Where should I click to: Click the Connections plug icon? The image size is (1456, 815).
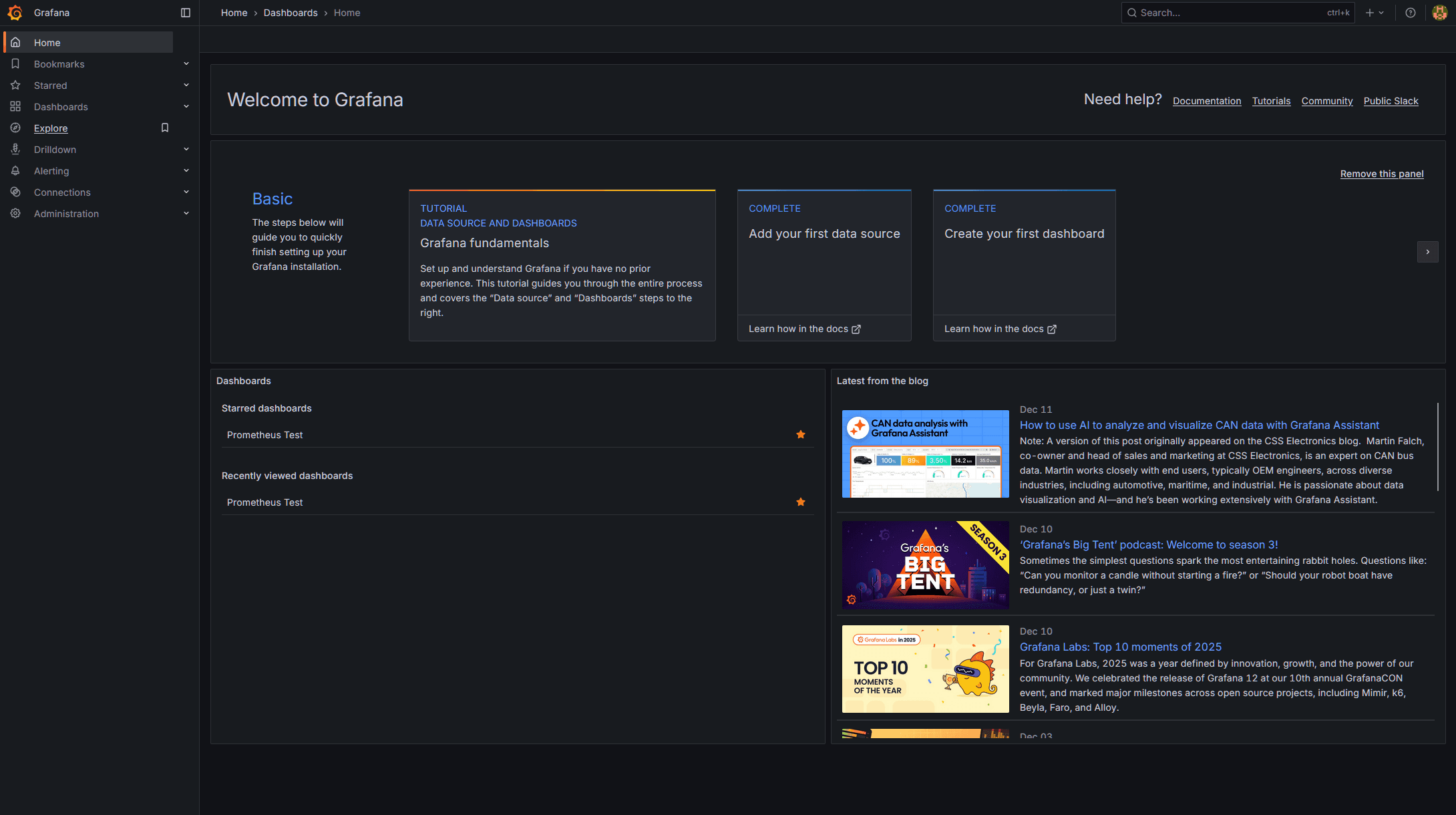click(16, 192)
